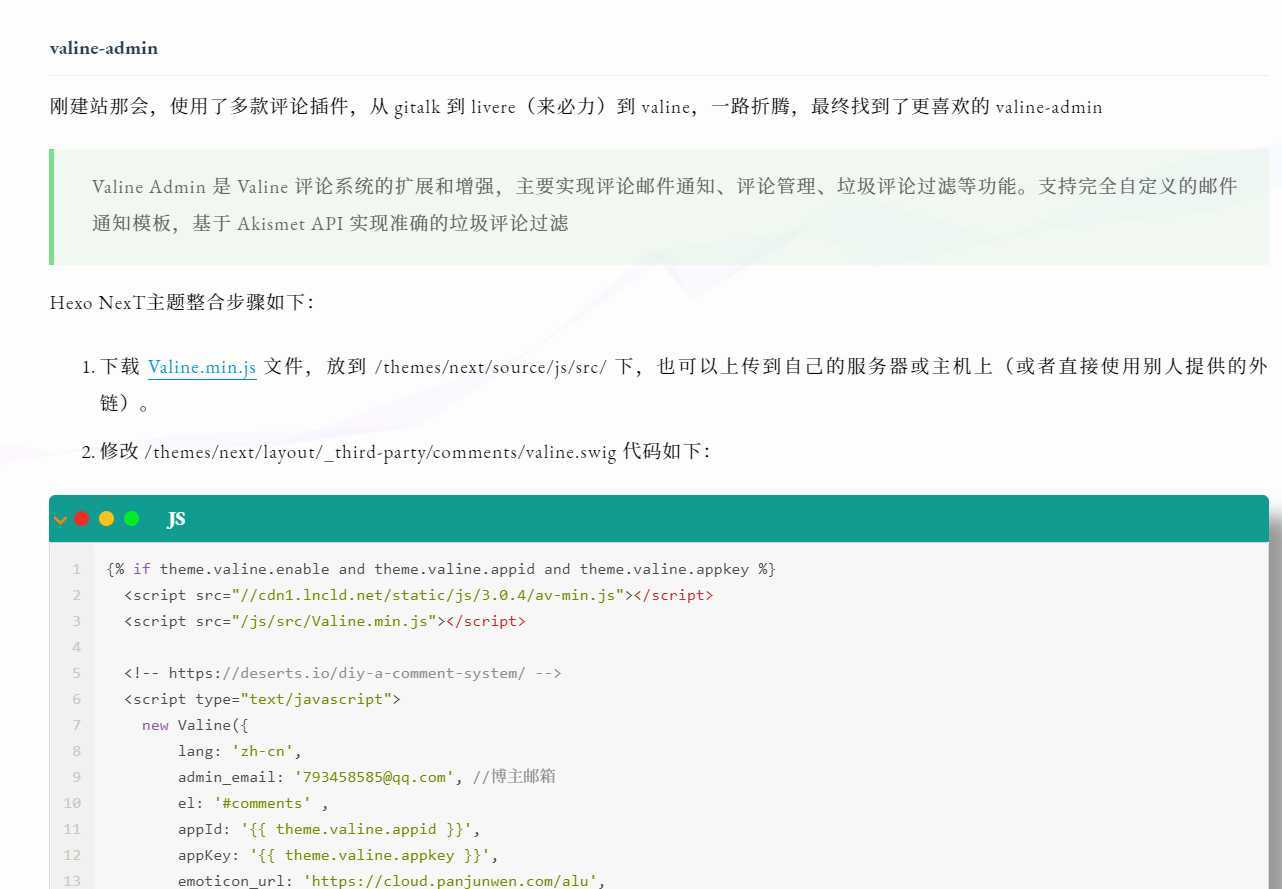Click the emoticon_url cloud.panjunwen.com line
This screenshot has width=1282, height=889.
(392, 881)
